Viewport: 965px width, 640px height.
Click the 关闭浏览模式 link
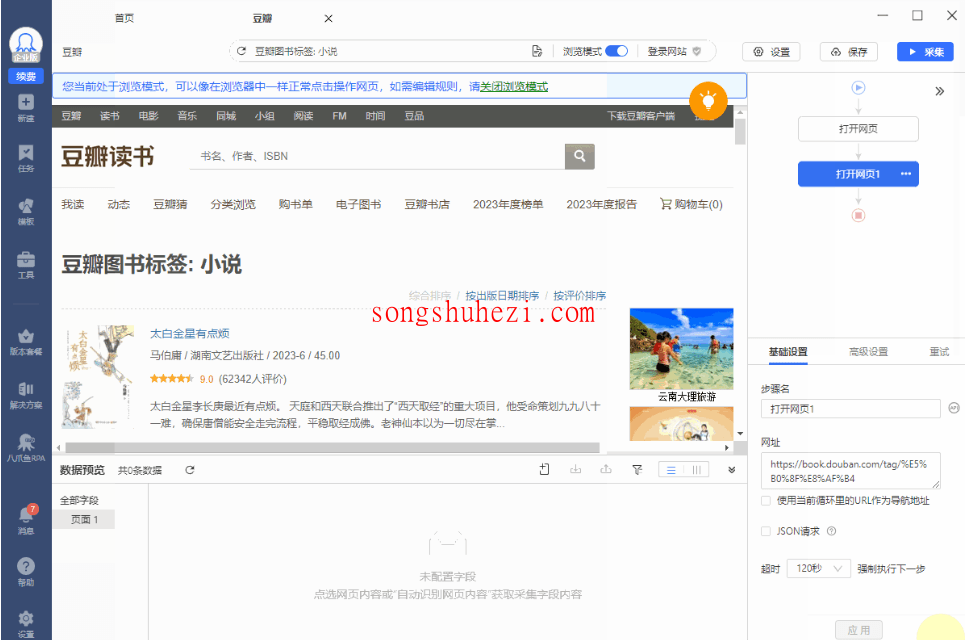tap(514, 87)
